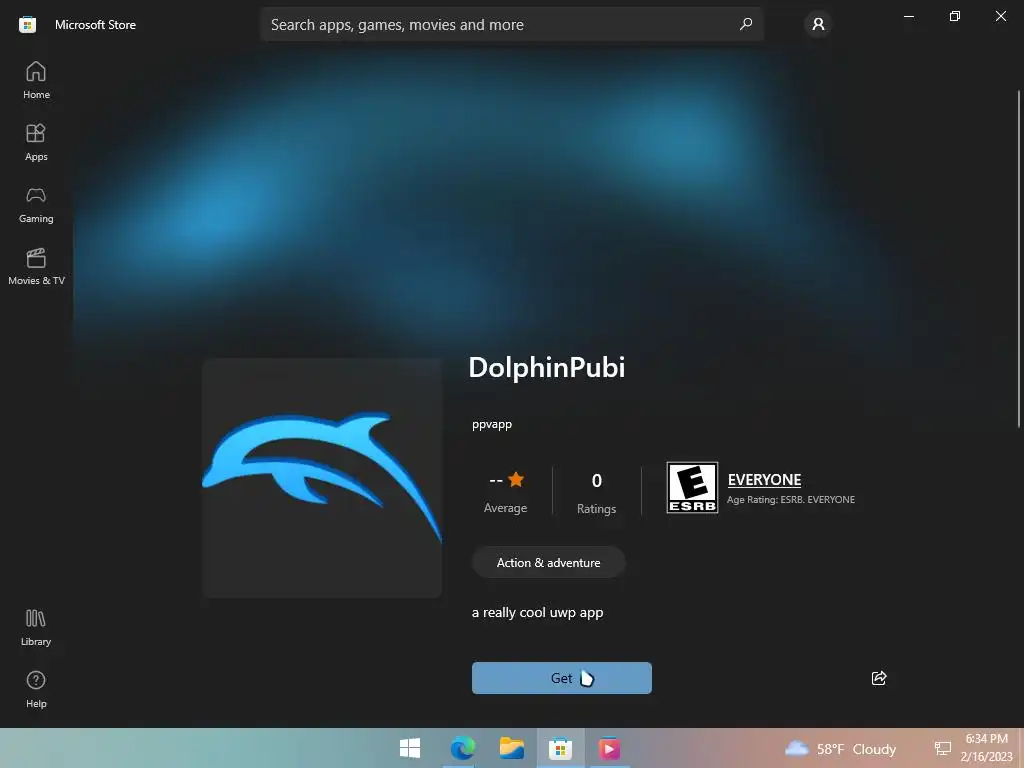This screenshot has width=1024, height=768.
Task: Open the Action & adventure category
Action: (549, 562)
